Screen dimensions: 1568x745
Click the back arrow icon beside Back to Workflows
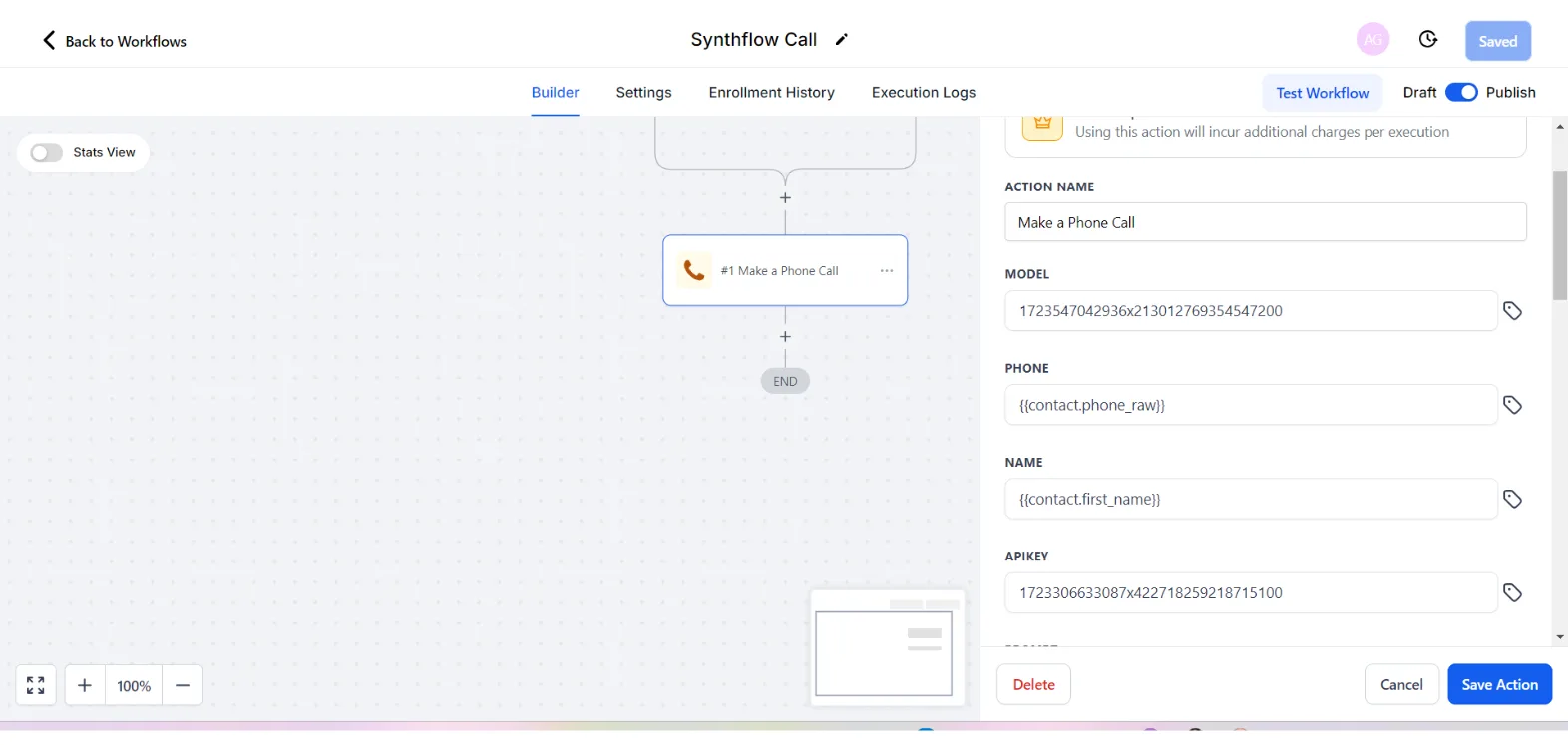pyautogui.click(x=49, y=40)
